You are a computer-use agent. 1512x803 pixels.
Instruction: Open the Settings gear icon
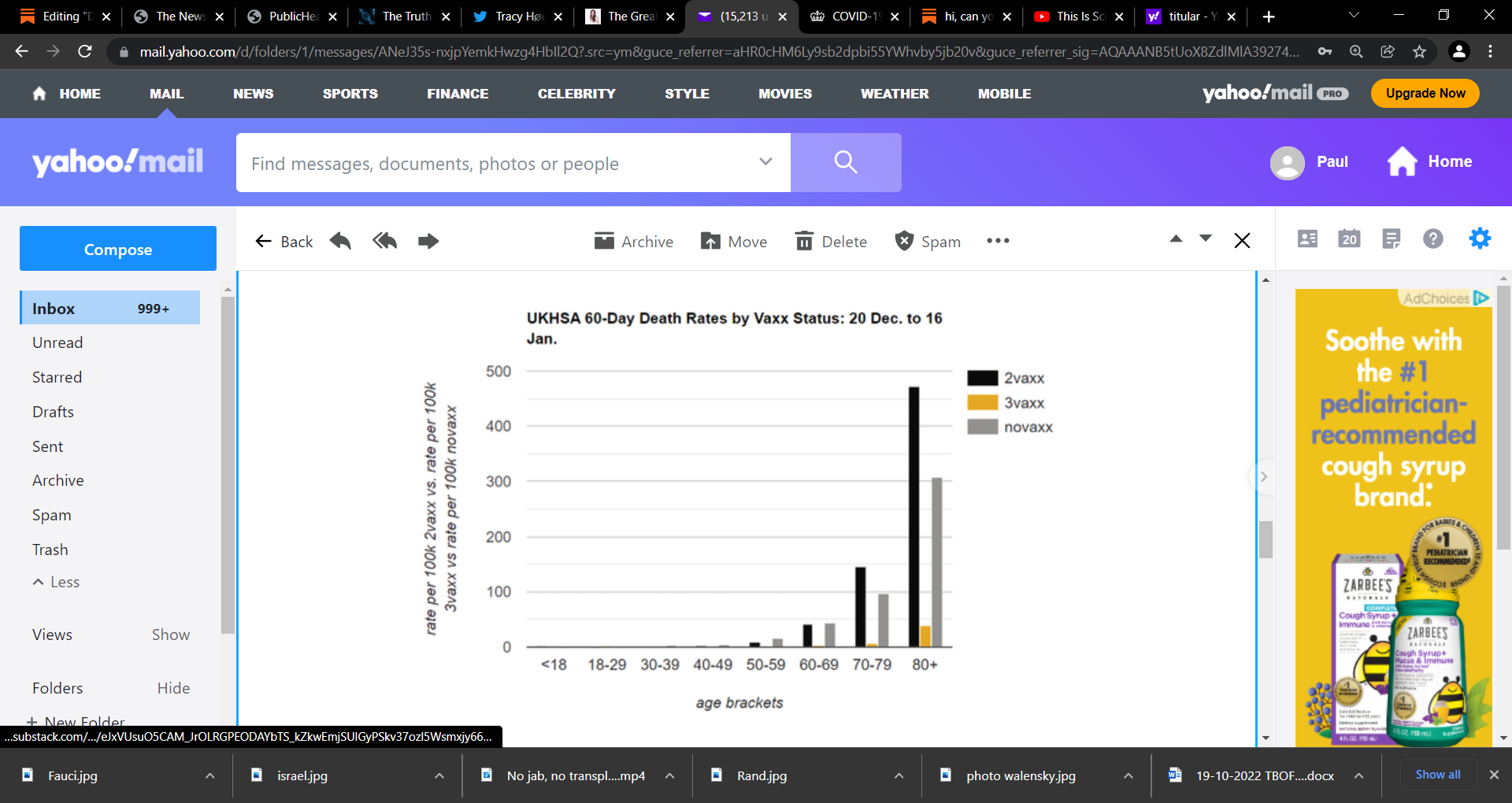[x=1480, y=238]
